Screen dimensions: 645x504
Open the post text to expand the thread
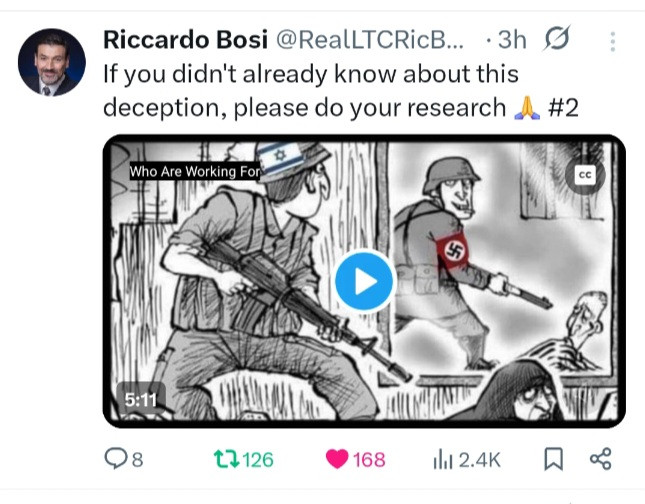click(x=341, y=91)
